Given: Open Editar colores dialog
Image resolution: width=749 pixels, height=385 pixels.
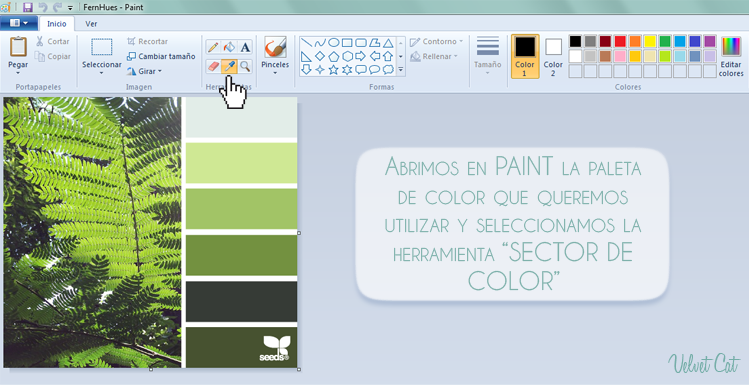Looking at the screenshot, I should pyautogui.click(x=731, y=56).
